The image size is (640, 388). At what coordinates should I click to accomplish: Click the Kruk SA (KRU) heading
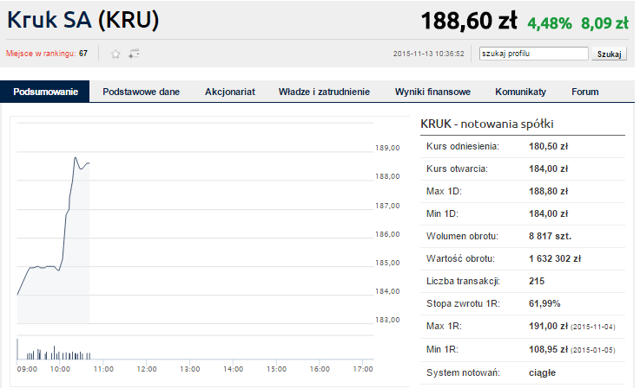pyautogui.click(x=83, y=20)
